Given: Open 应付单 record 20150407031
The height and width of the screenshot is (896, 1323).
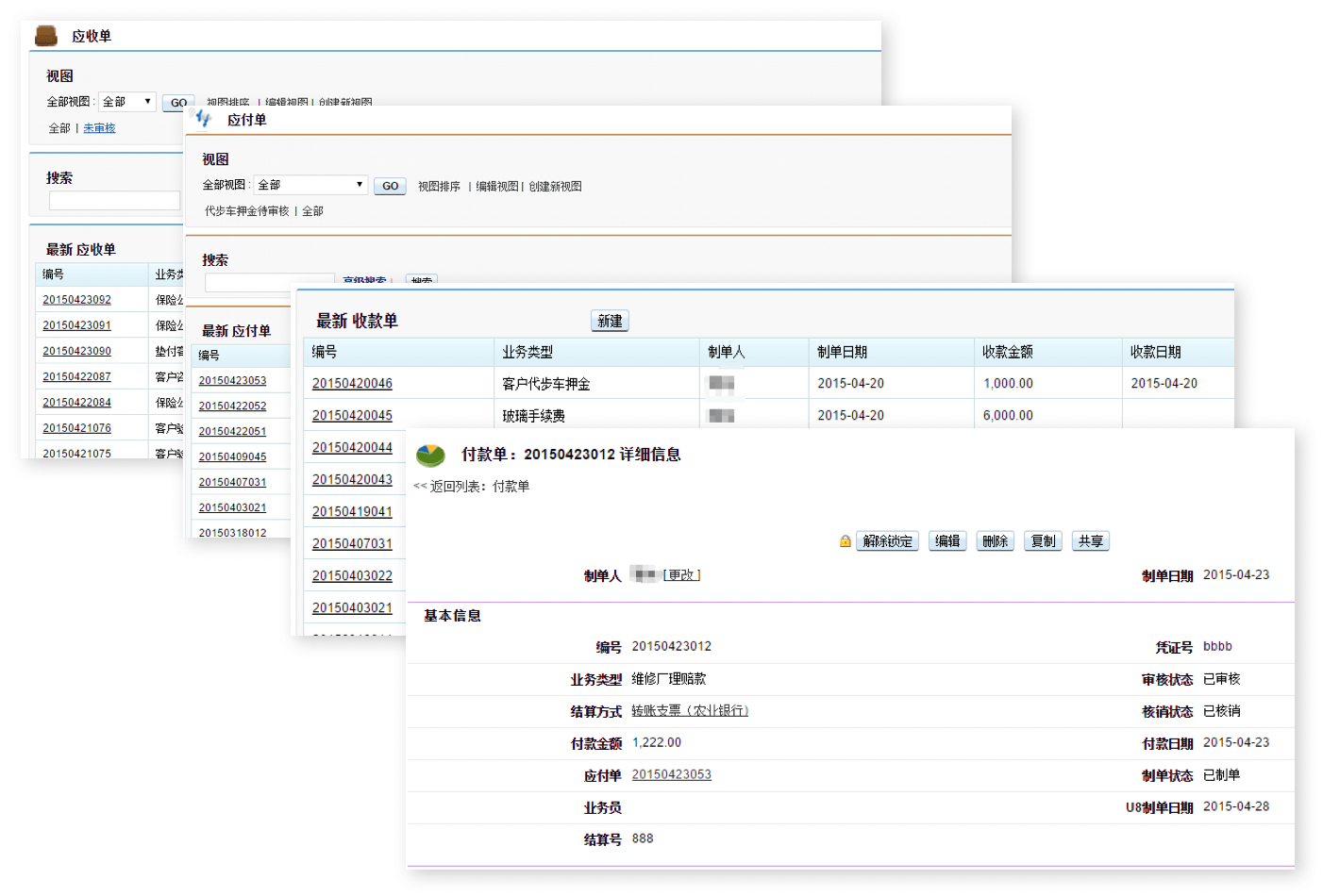Looking at the screenshot, I should point(232,483).
